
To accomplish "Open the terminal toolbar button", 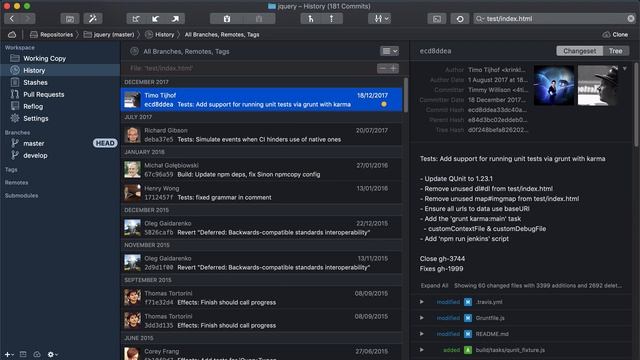I will [437, 19].
